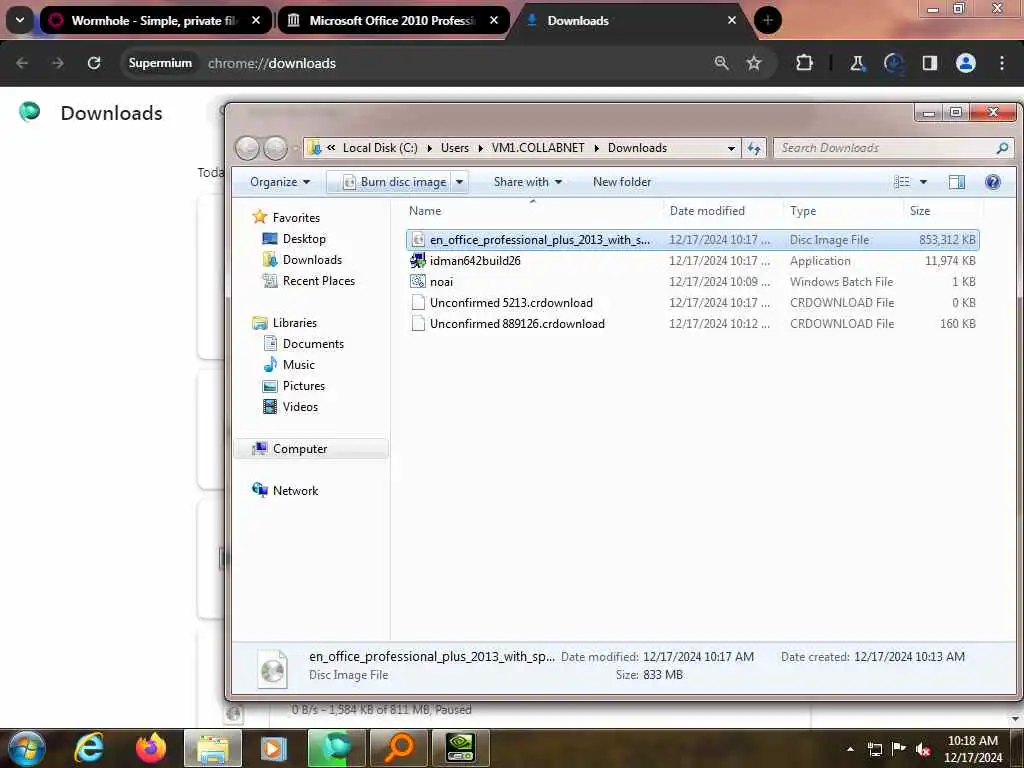
Task: Click the Users breadcrumb segment
Action: pyautogui.click(x=455, y=148)
